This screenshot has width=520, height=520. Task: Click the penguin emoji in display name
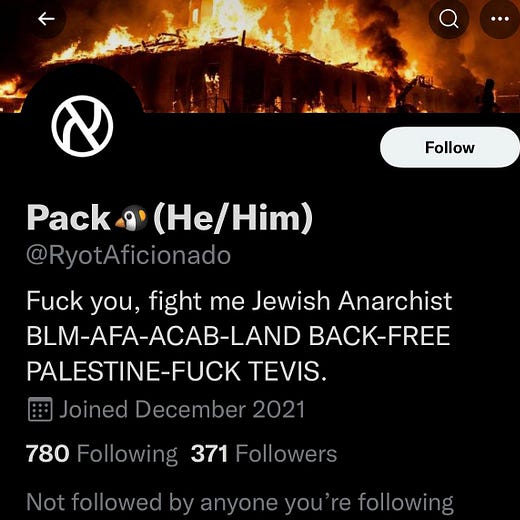(131, 219)
